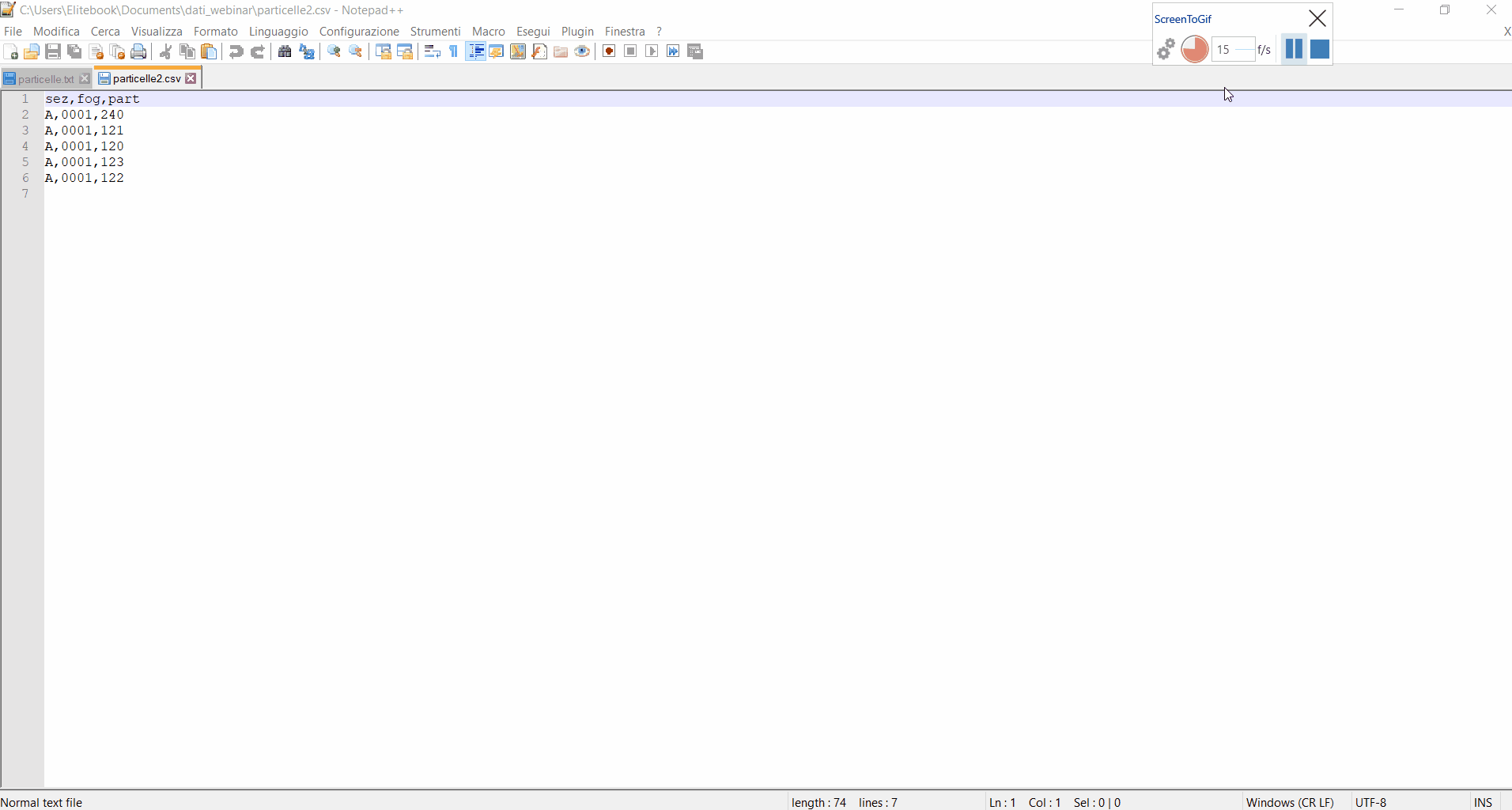Click the user-defined language icon
The height and width of the screenshot is (810, 1512).
coord(497,51)
